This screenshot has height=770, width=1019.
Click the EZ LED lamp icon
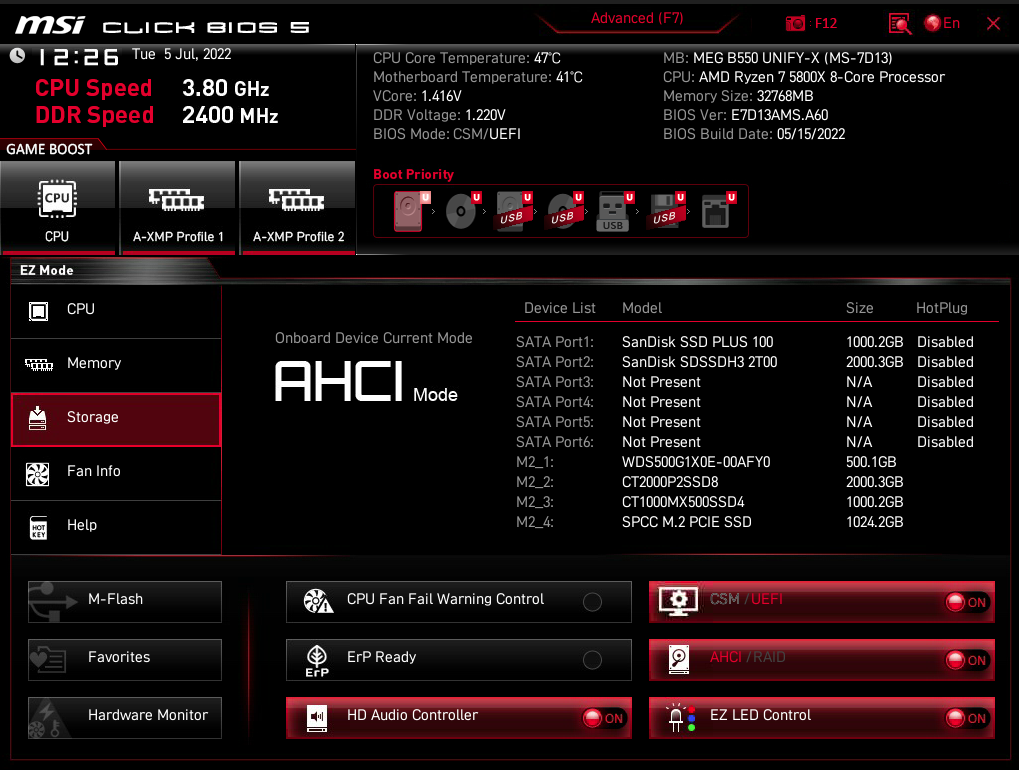pos(681,717)
